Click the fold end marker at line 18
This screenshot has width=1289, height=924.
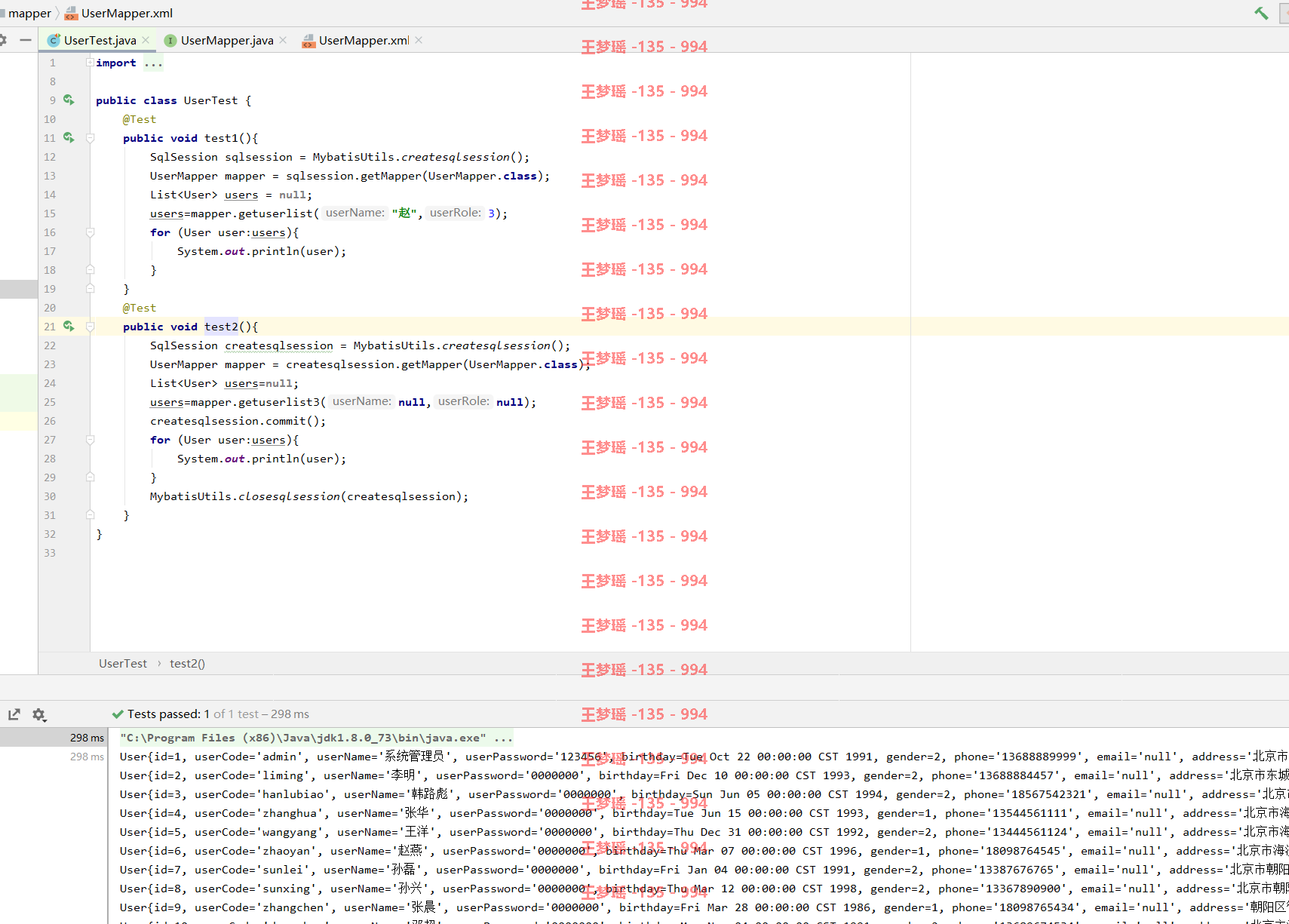tap(90, 269)
